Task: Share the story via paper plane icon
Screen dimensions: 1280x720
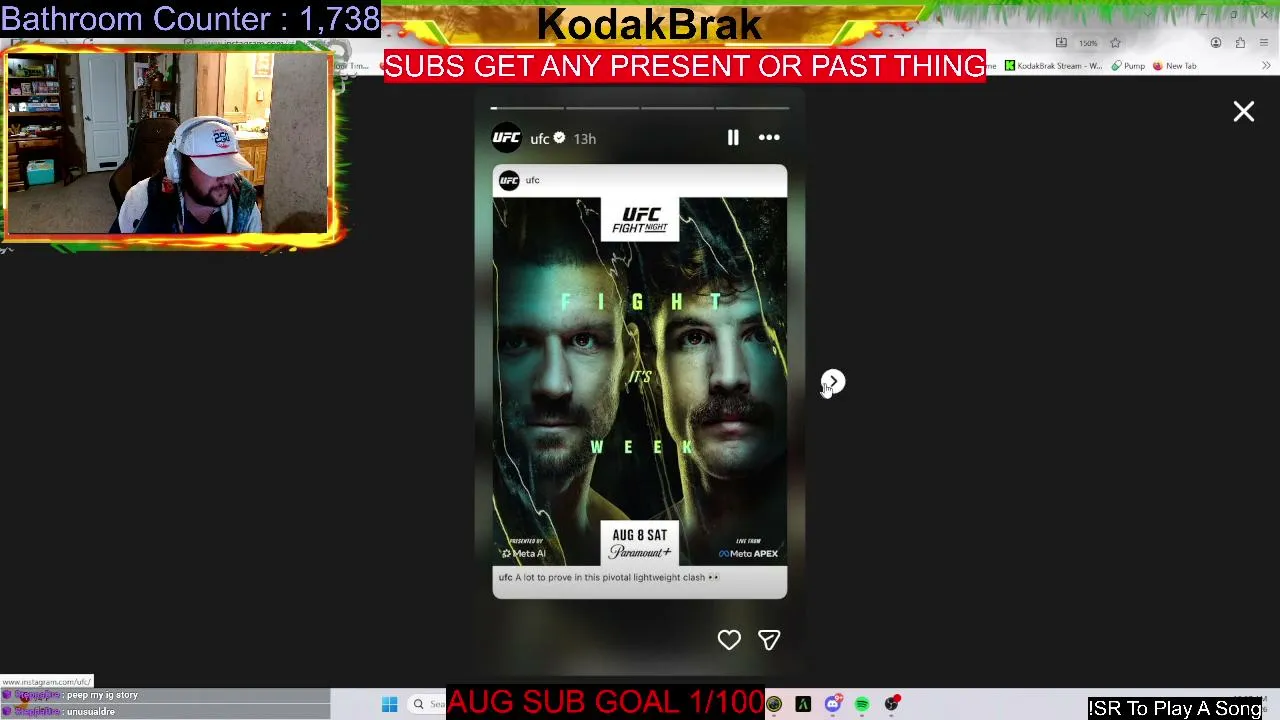Action: coord(768,640)
